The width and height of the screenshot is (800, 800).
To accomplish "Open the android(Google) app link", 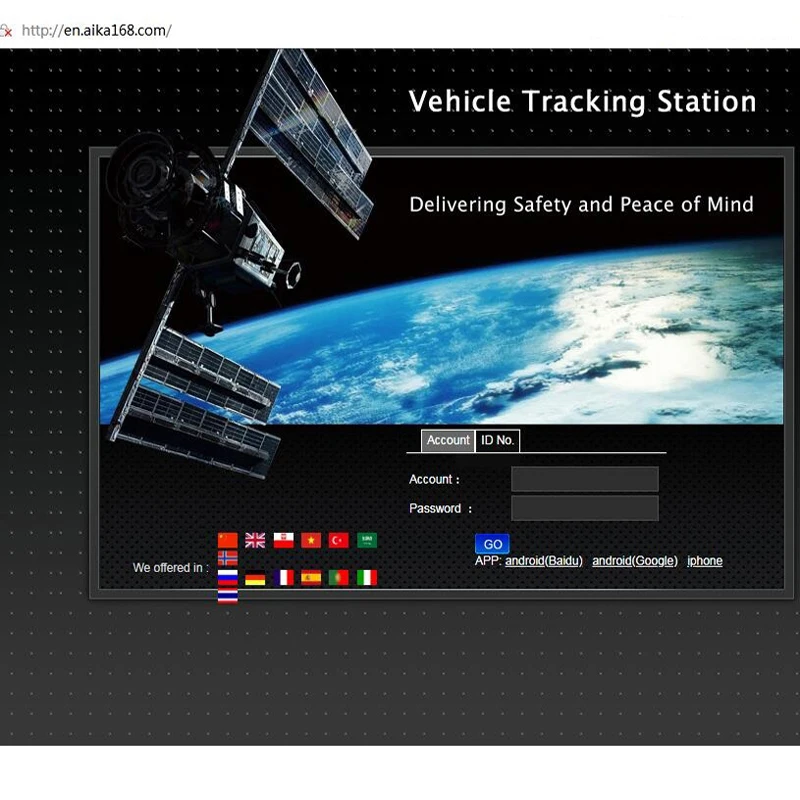I will point(635,561).
